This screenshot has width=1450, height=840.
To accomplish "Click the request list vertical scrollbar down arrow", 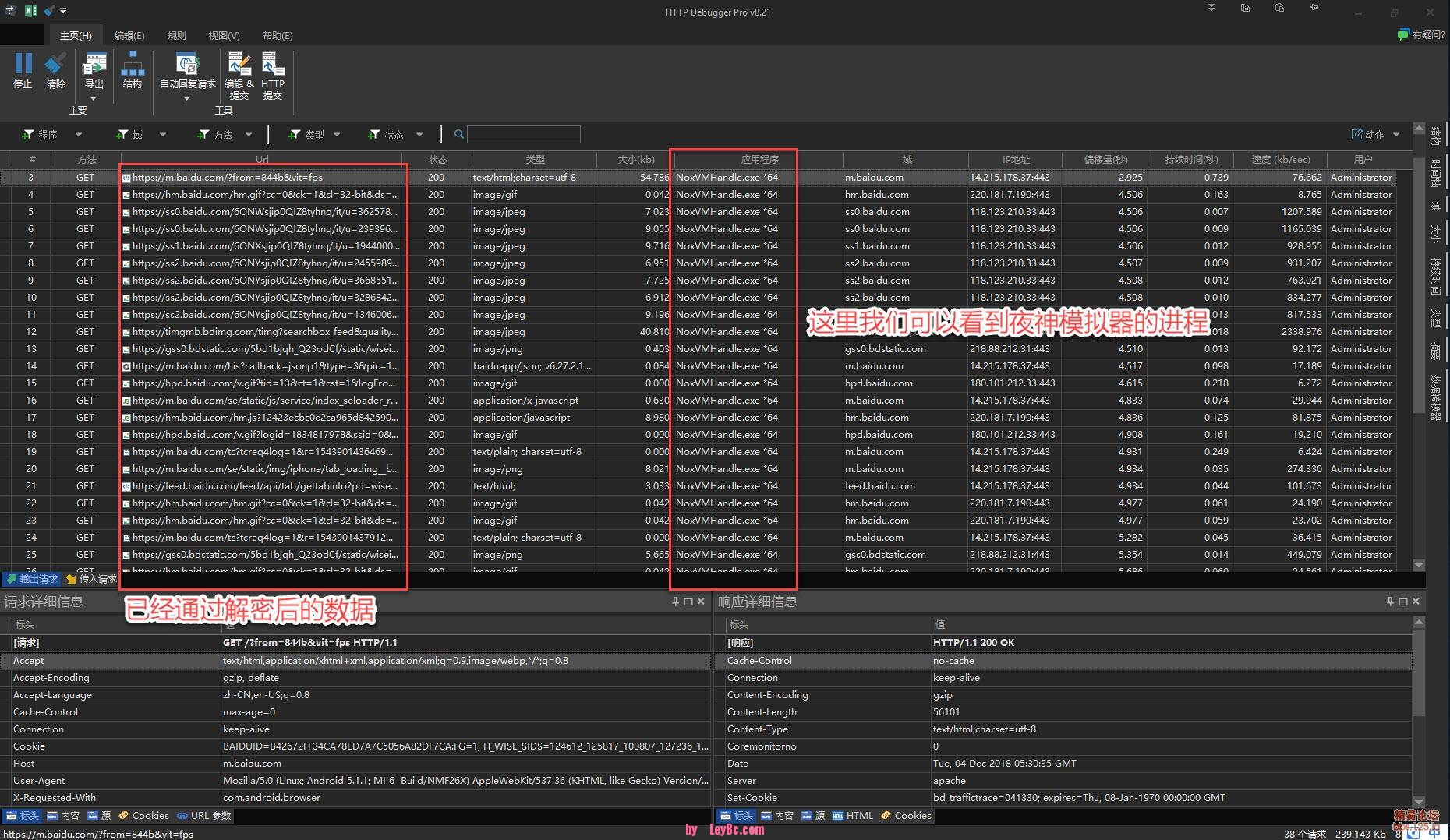I will coord(1419,565).
